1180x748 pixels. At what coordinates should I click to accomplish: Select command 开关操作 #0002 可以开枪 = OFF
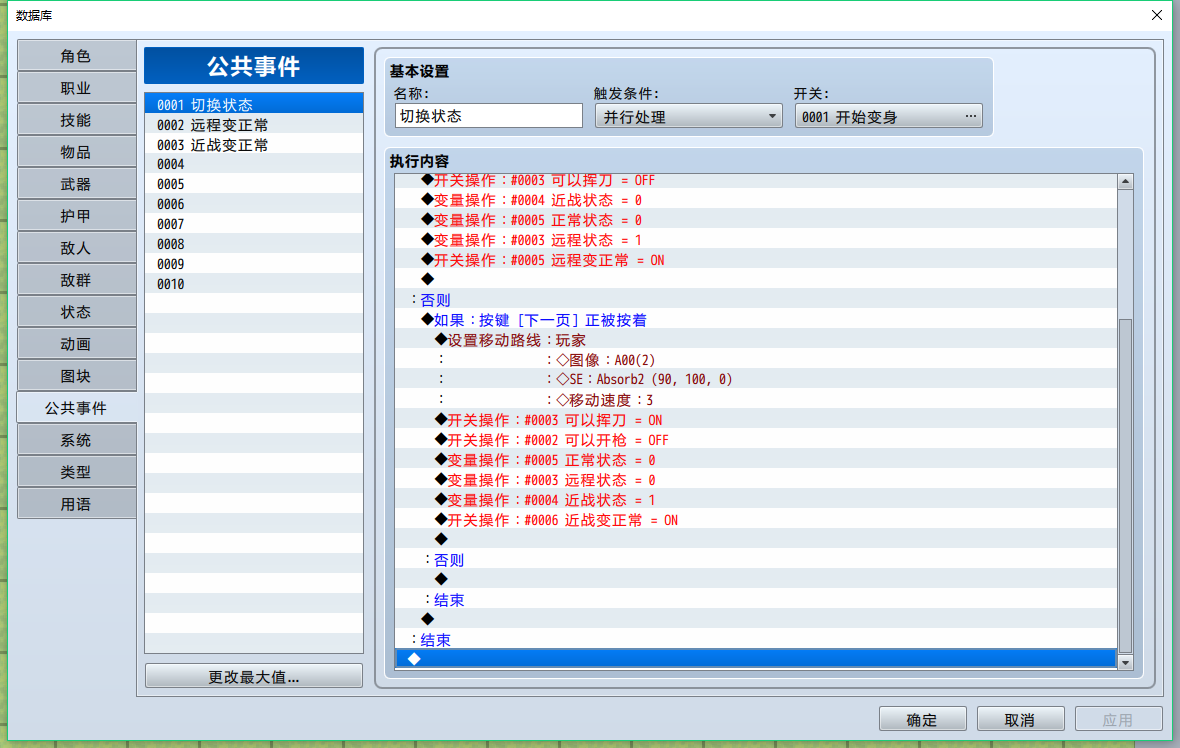[756, 439]
